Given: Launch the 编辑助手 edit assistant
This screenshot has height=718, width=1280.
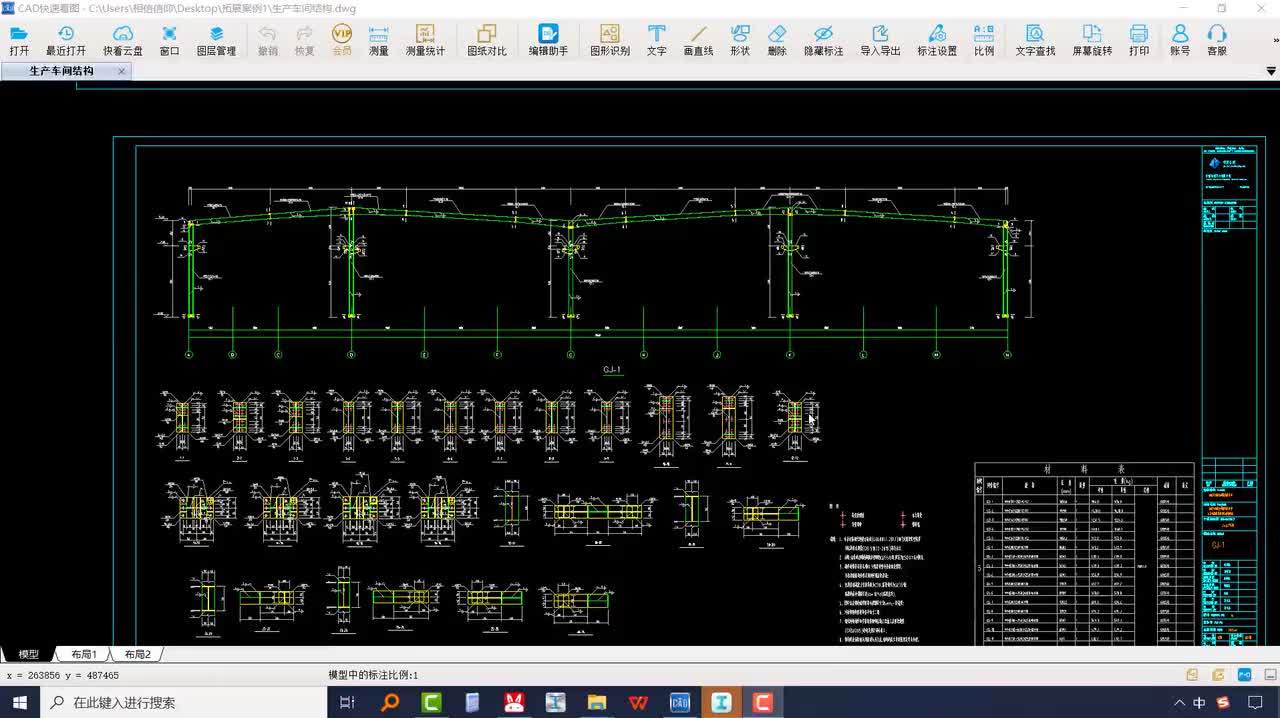Looking at the screenshot, I should (548, 40).
